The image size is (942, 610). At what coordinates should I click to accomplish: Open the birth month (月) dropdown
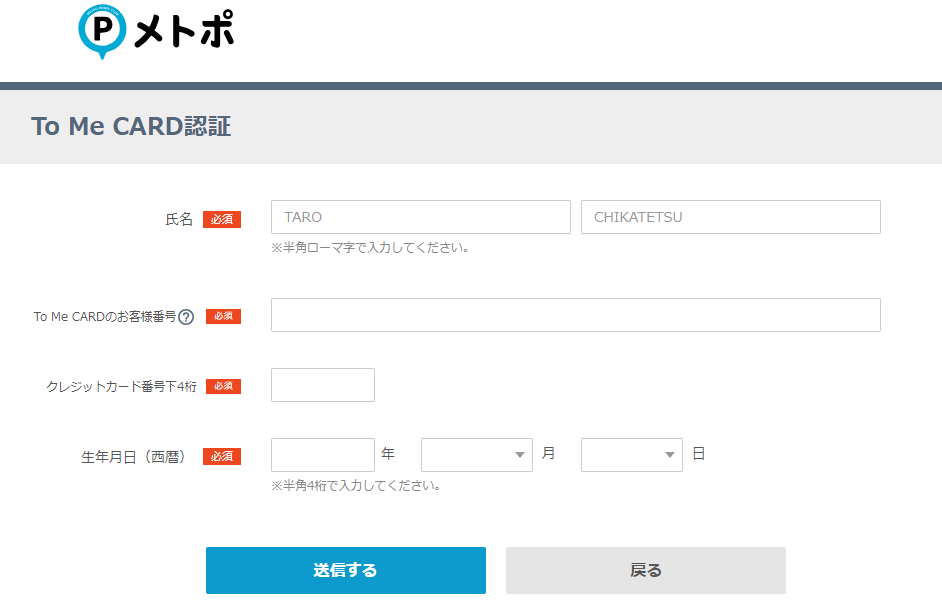click(x=476, y=455)
